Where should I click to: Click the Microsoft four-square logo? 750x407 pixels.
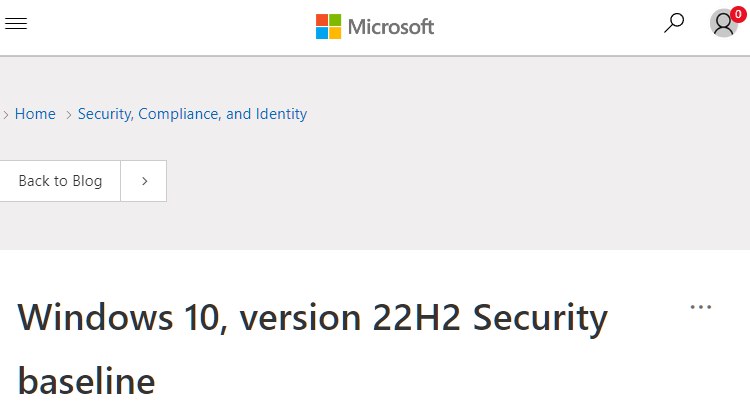pyautogui.click(x=328, y=26)
